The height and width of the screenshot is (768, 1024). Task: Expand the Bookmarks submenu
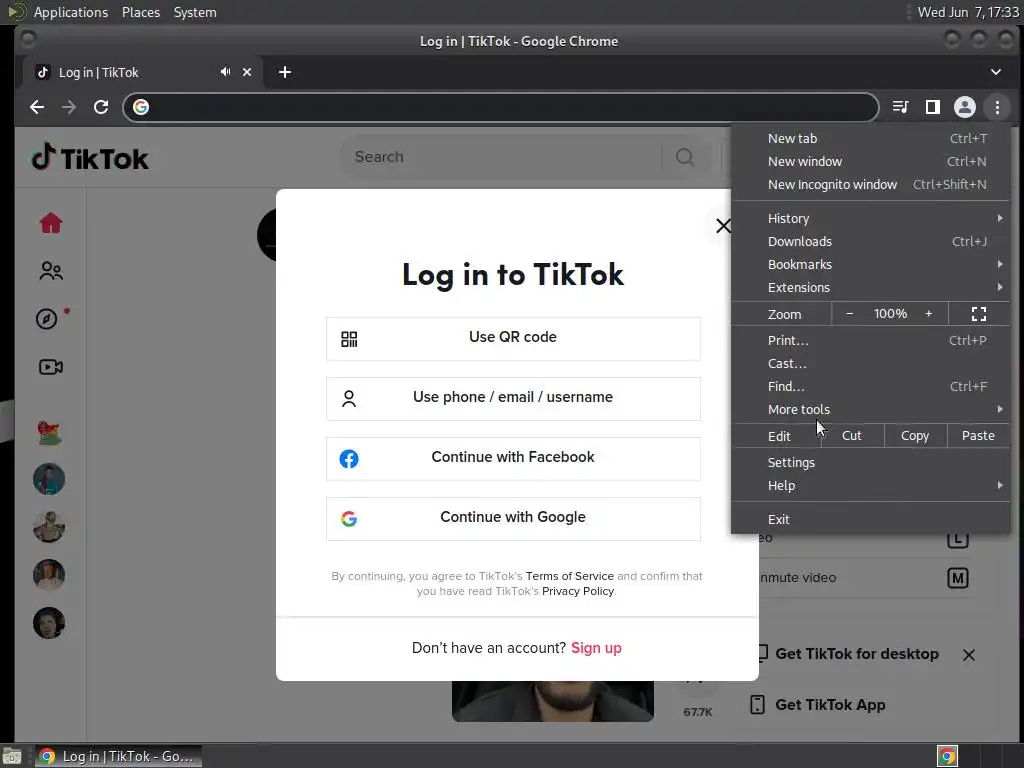tap(871, 264)
